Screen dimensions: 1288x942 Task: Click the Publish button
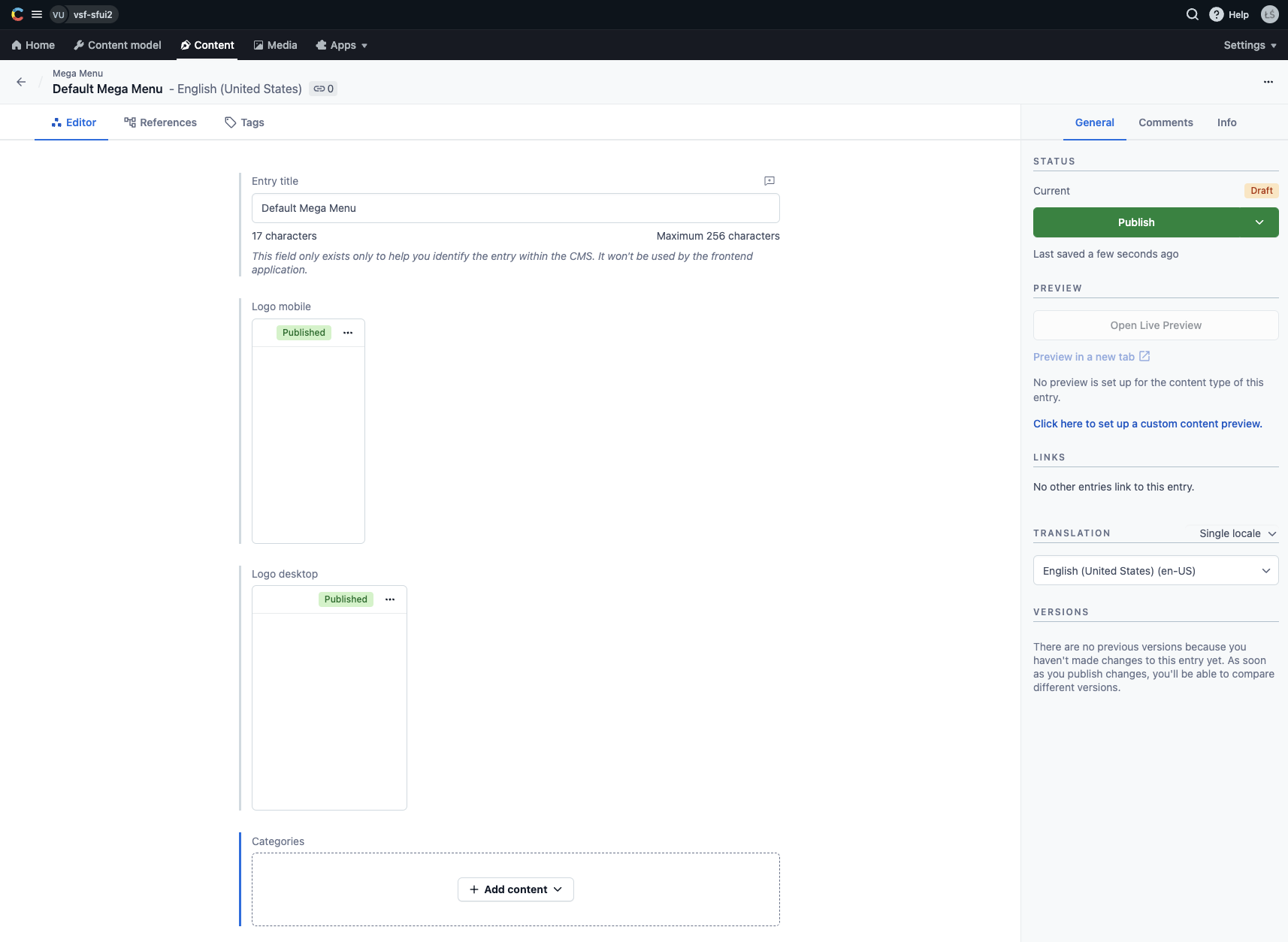click(1136, 222)
